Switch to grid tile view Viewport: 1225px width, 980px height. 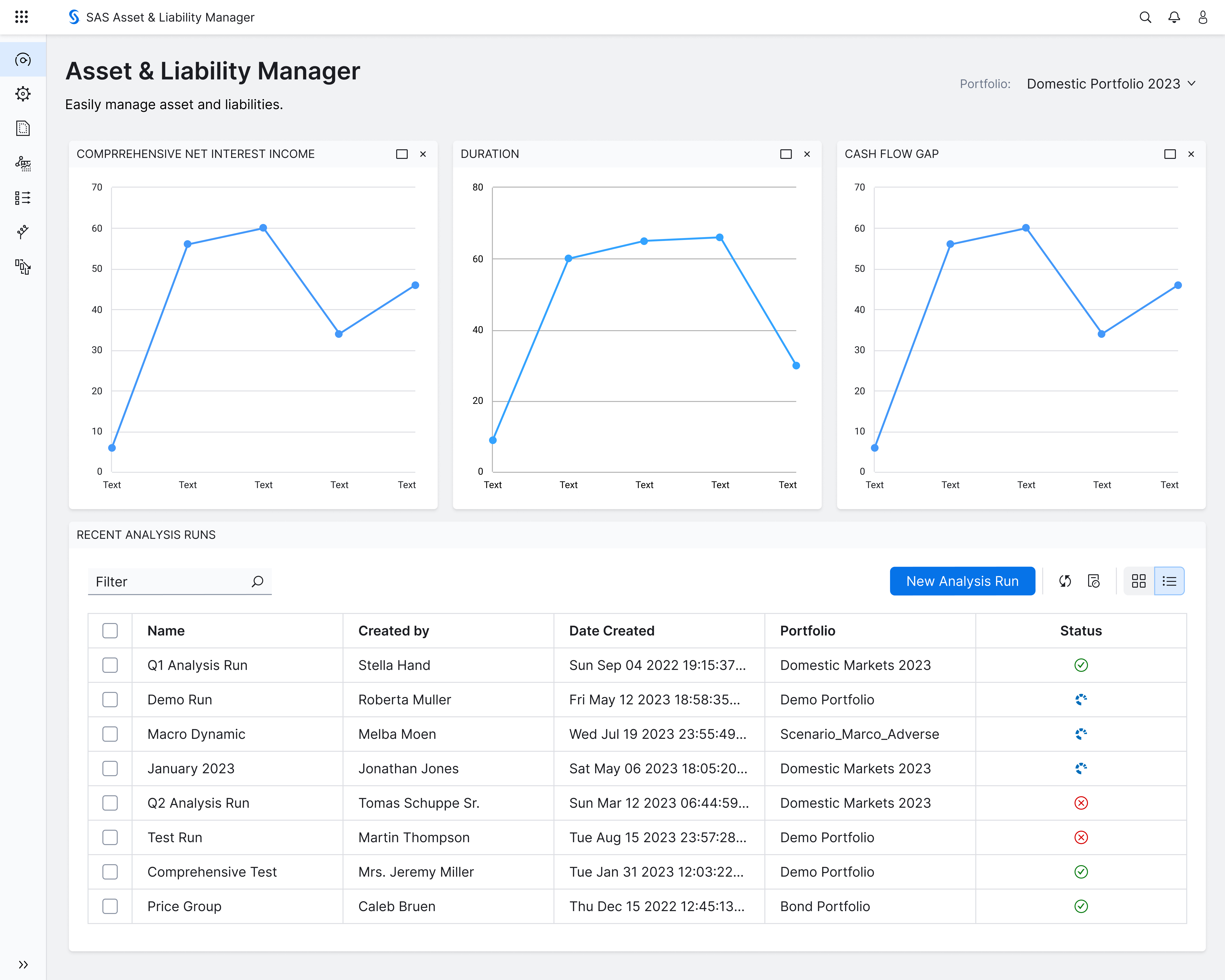click(1139, 581)
